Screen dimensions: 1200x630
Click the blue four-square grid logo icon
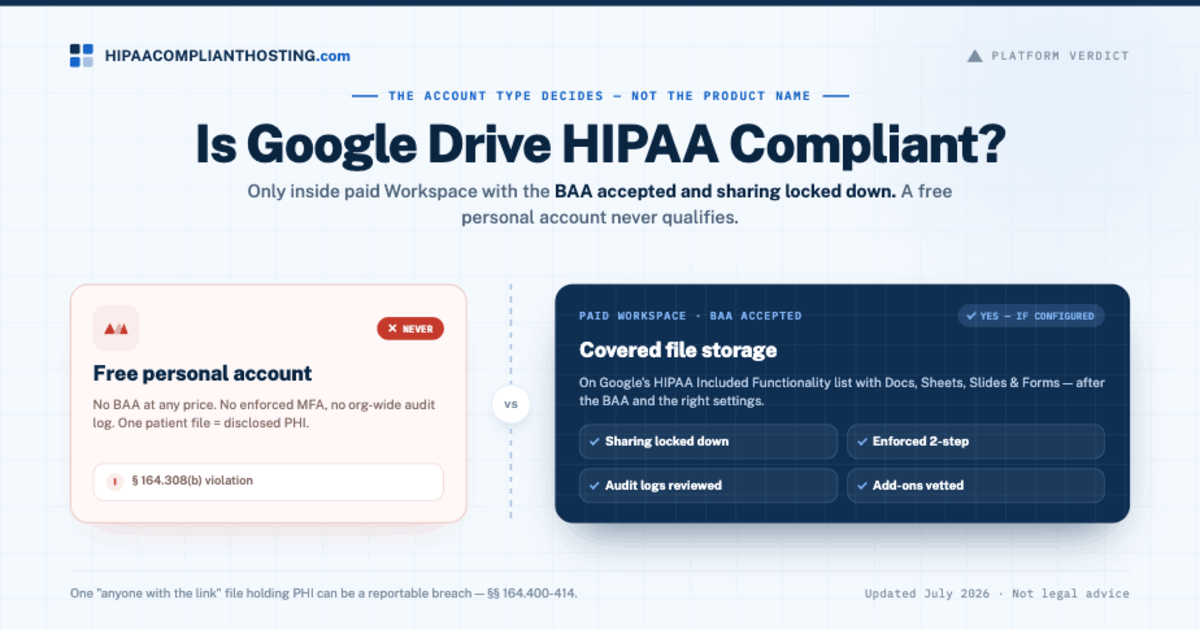point(81,56)
